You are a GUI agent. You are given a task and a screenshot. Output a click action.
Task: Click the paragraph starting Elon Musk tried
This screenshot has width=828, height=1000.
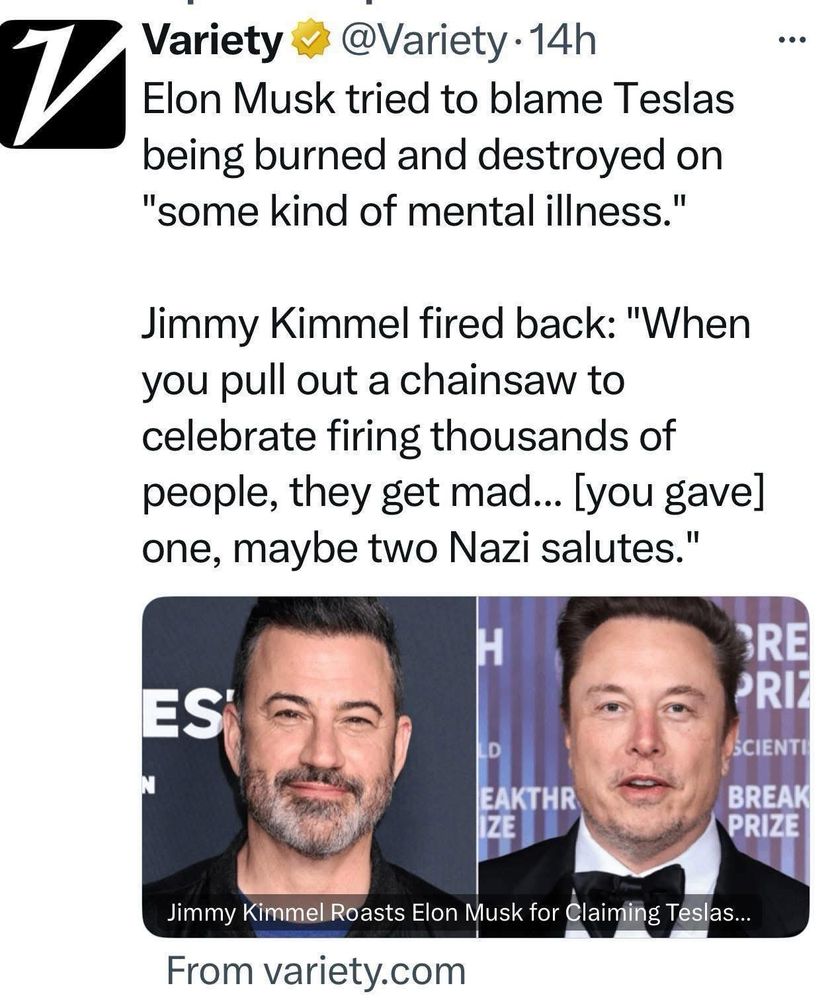(x=438, y=155)
